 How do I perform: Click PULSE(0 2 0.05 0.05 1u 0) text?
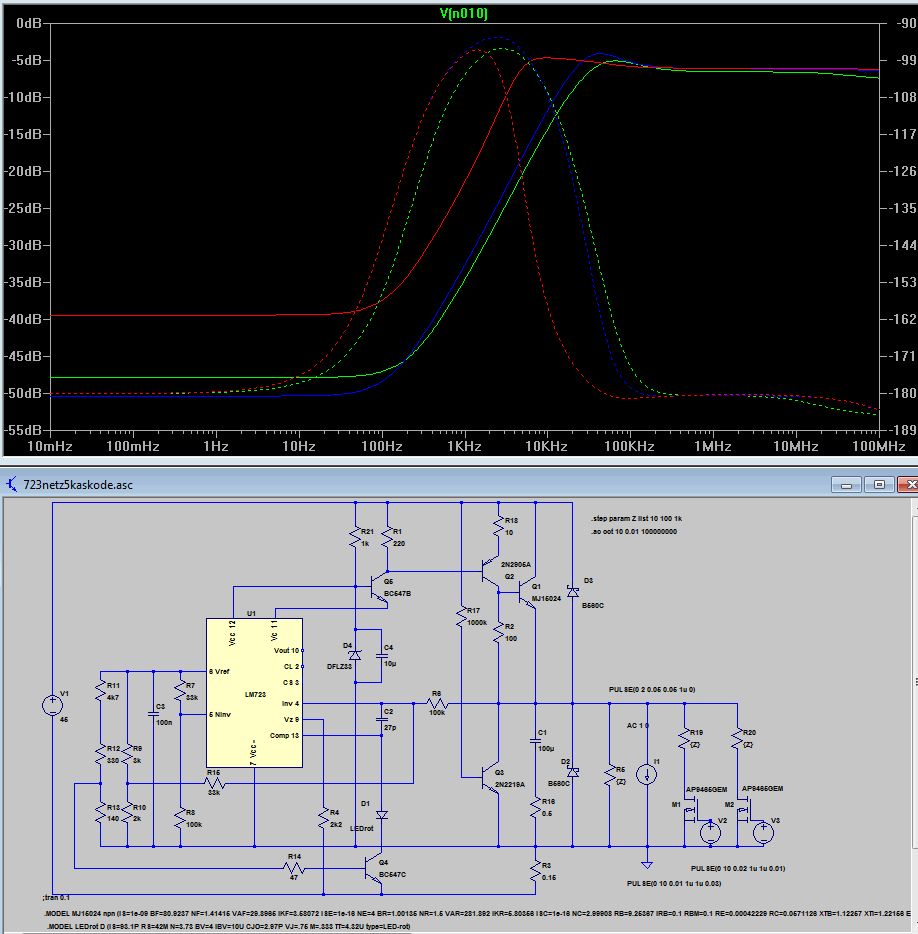click(652, 689)
